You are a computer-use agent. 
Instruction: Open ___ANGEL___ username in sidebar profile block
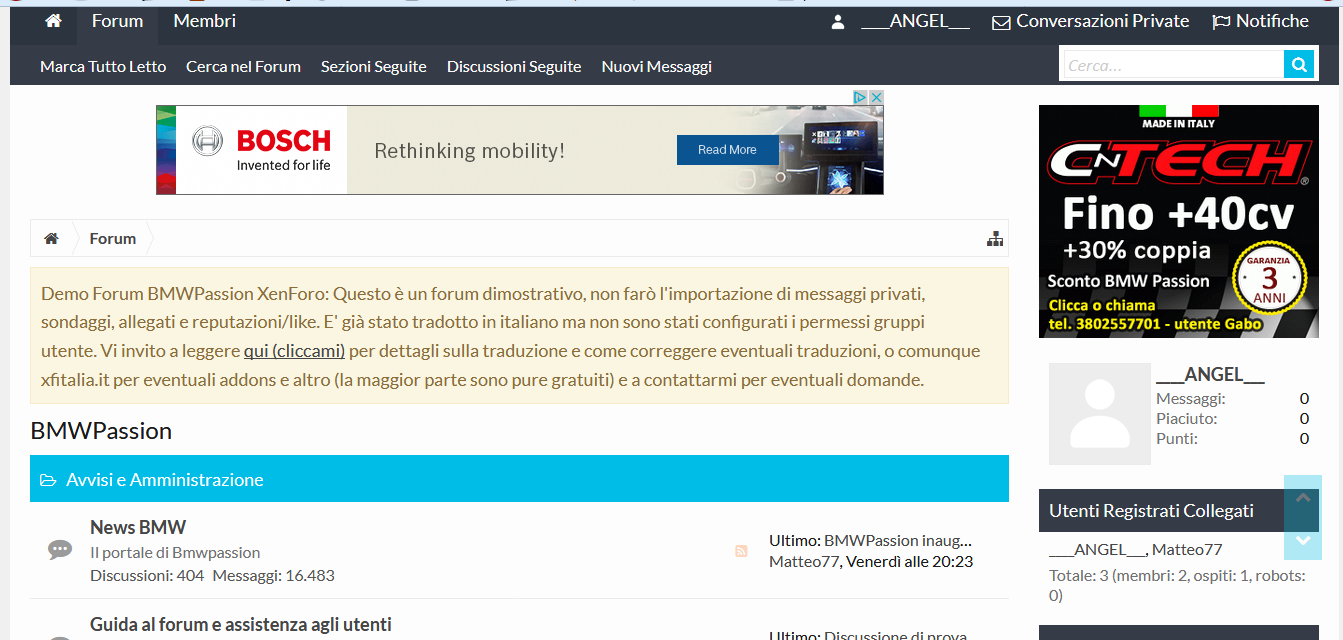[x=1210, y=375]
